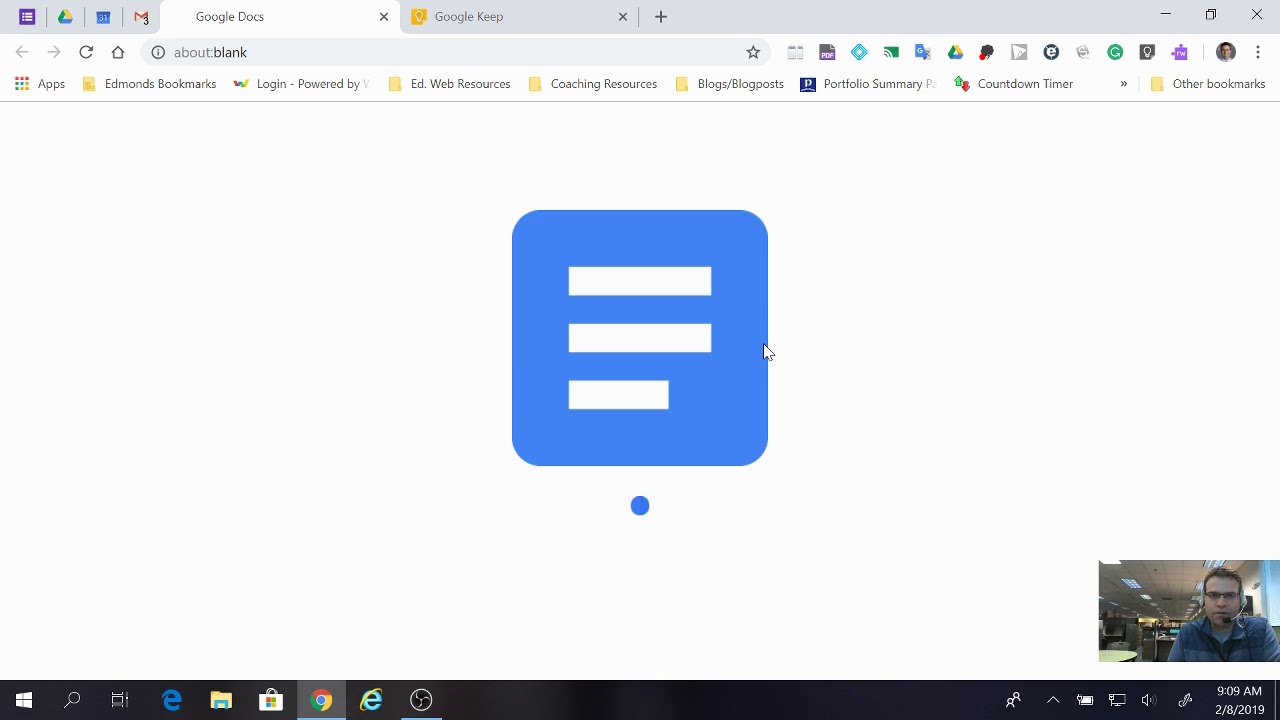Switch to the Google Keep tab
The image size is (1280, 720).
point(519,17)
